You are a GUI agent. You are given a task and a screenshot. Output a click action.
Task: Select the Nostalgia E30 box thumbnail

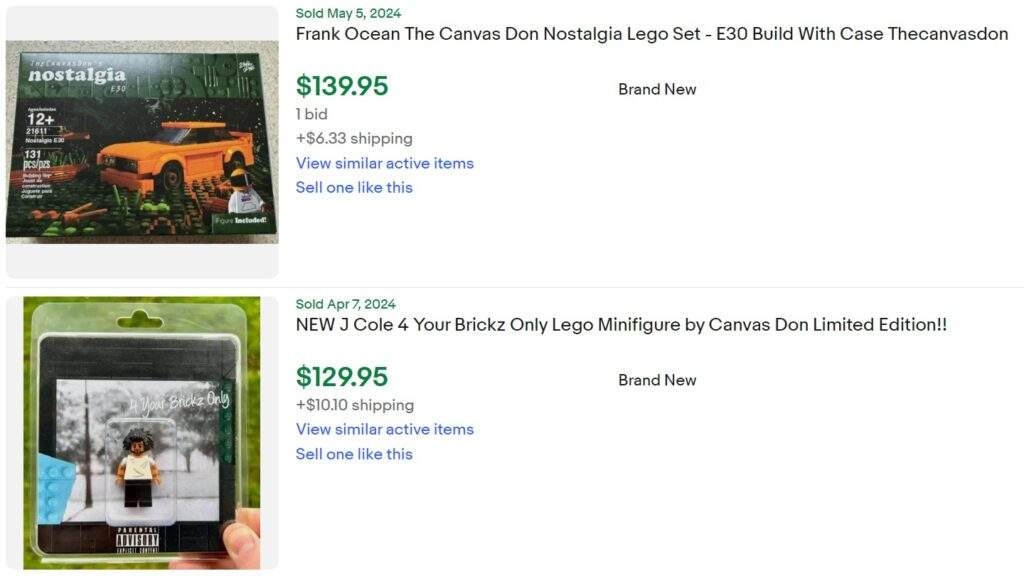point(143,136)
